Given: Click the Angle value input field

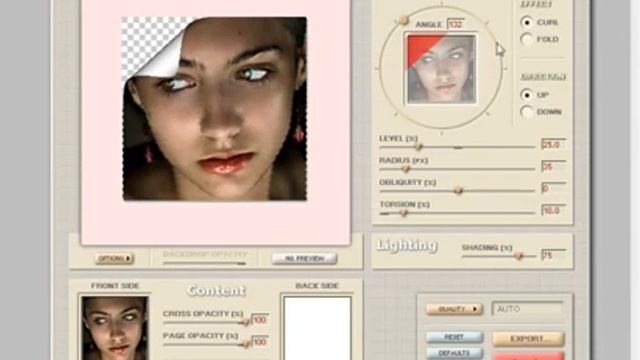Looking at the screenshot, I should (456, 24).
